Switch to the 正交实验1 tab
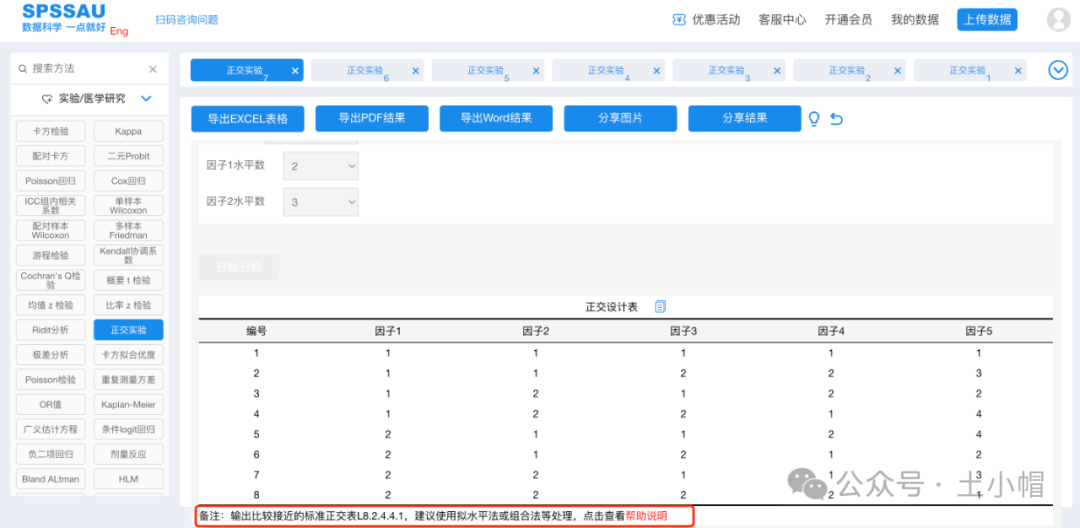This screenshot has height=528, width=1080. pyautogui.click(x=970, y=70)
